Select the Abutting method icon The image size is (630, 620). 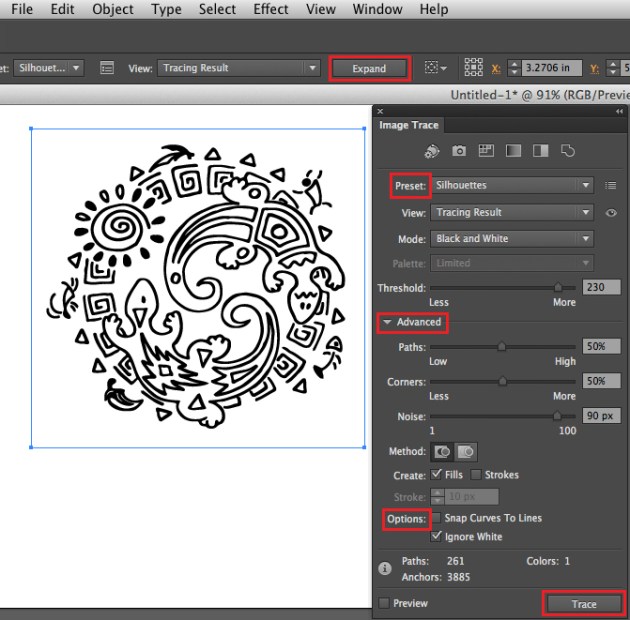click(441, 452)
